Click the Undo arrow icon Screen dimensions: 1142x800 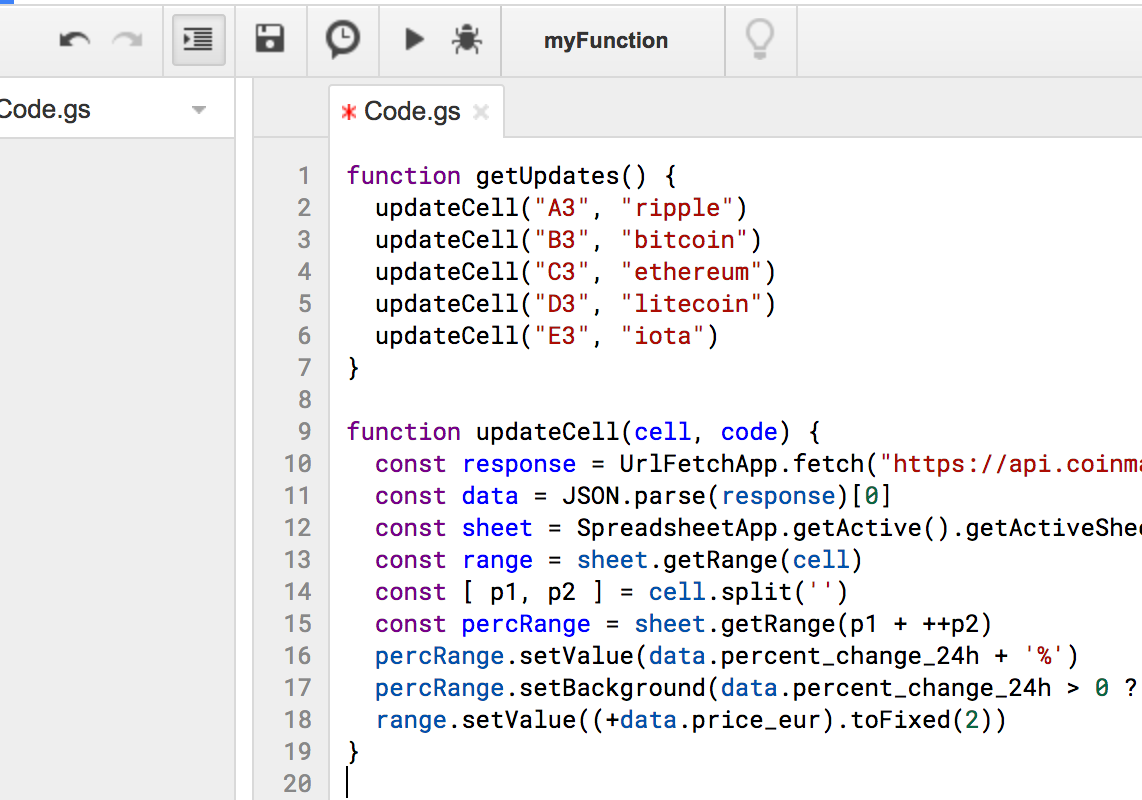click(x=74, y=40)
